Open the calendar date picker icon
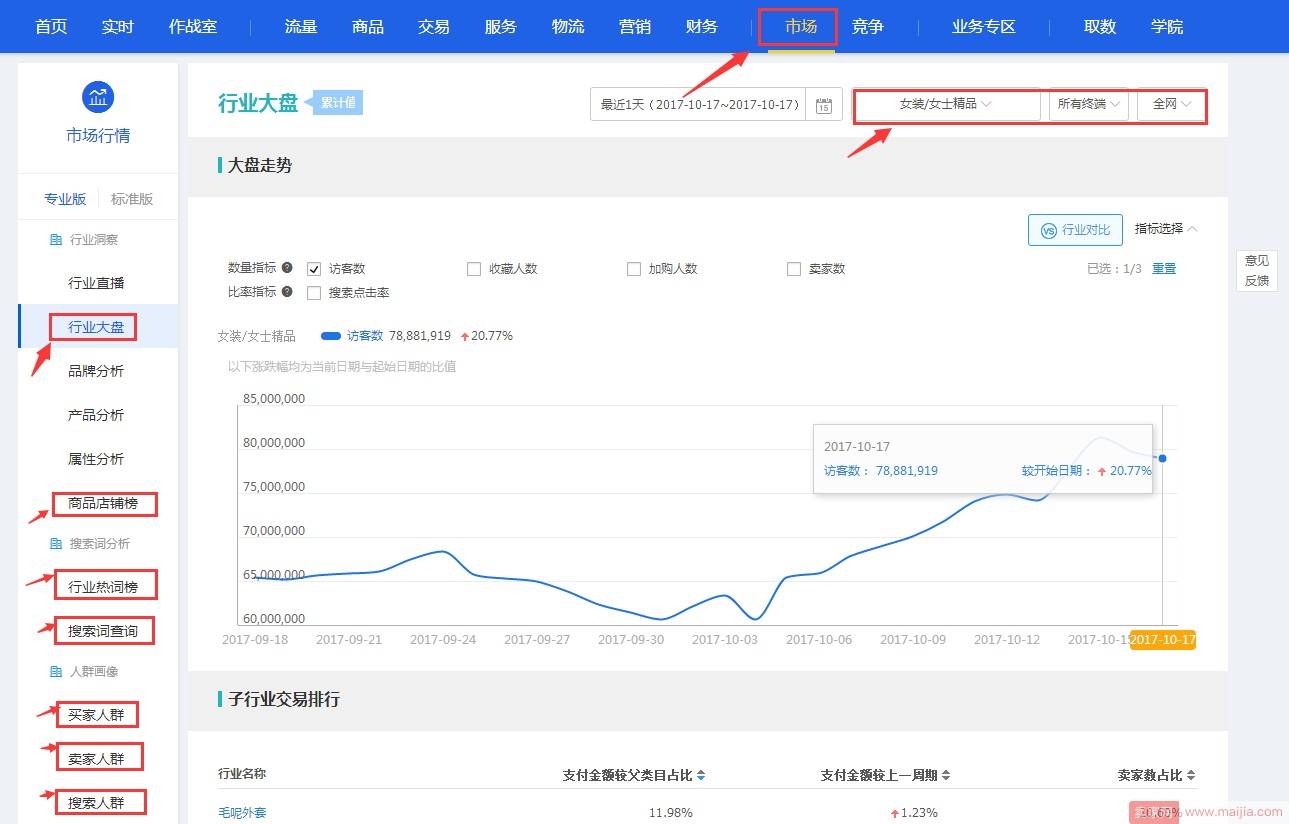Screen dimensions: 1289x824 point(824,105)
